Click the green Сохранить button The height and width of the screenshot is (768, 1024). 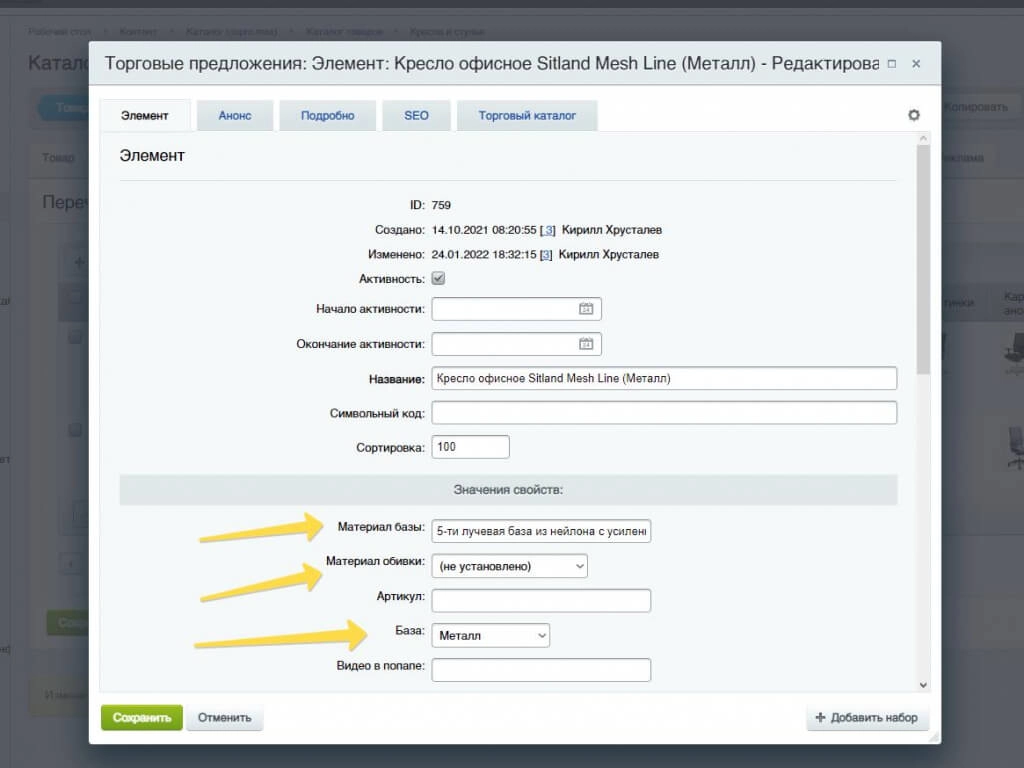142,718
